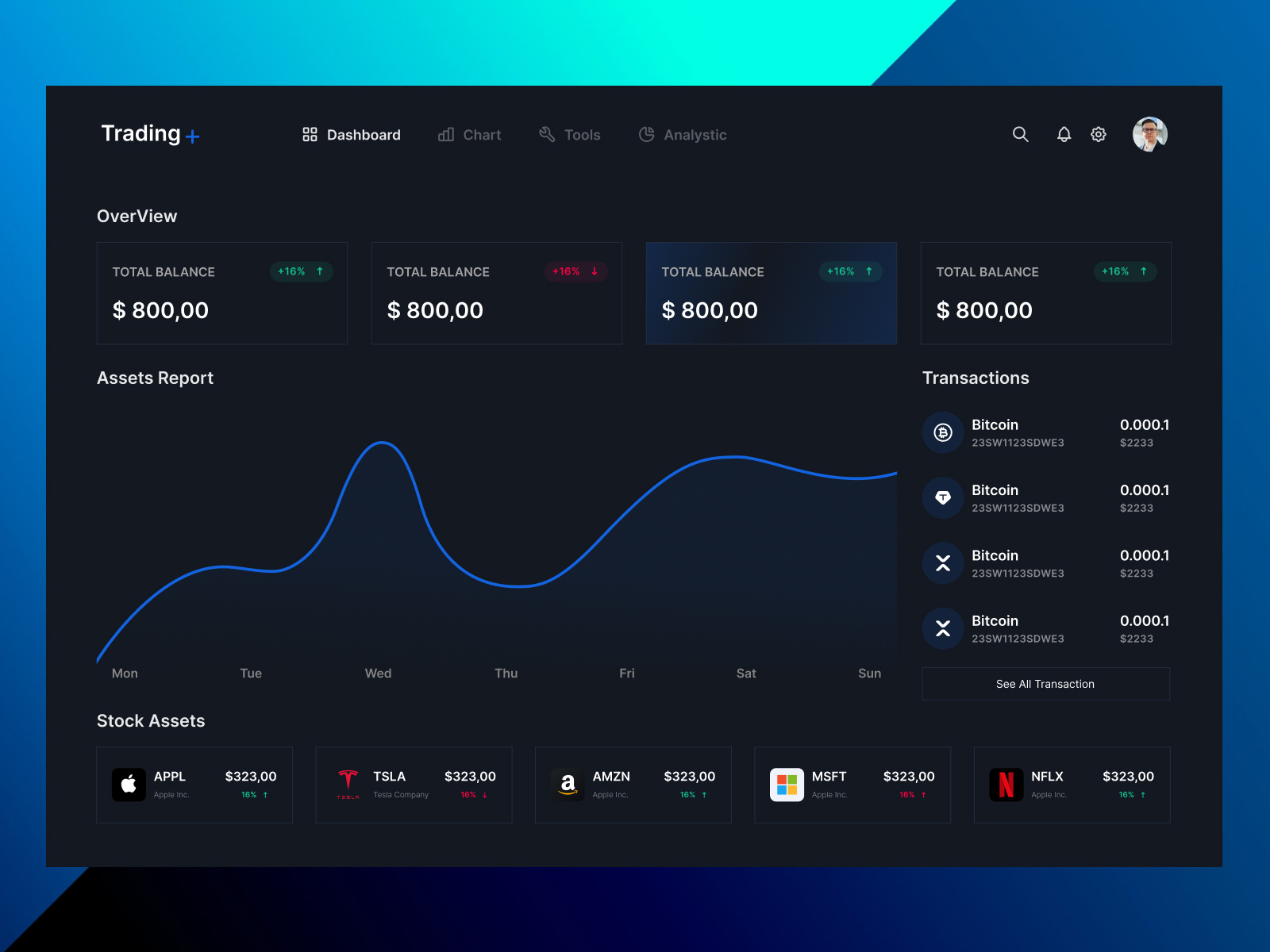Click the Amazon icon on AMZN card
This screenshot has width=1270, height=952.
point(568,785)
